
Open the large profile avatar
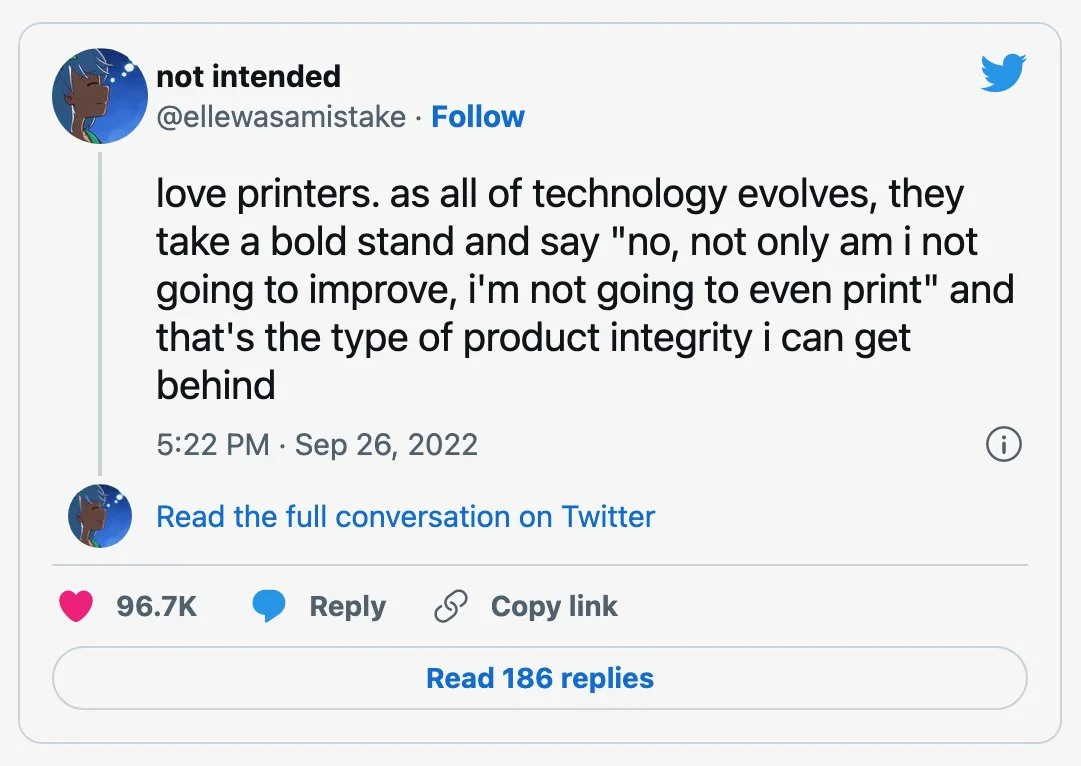100,96
